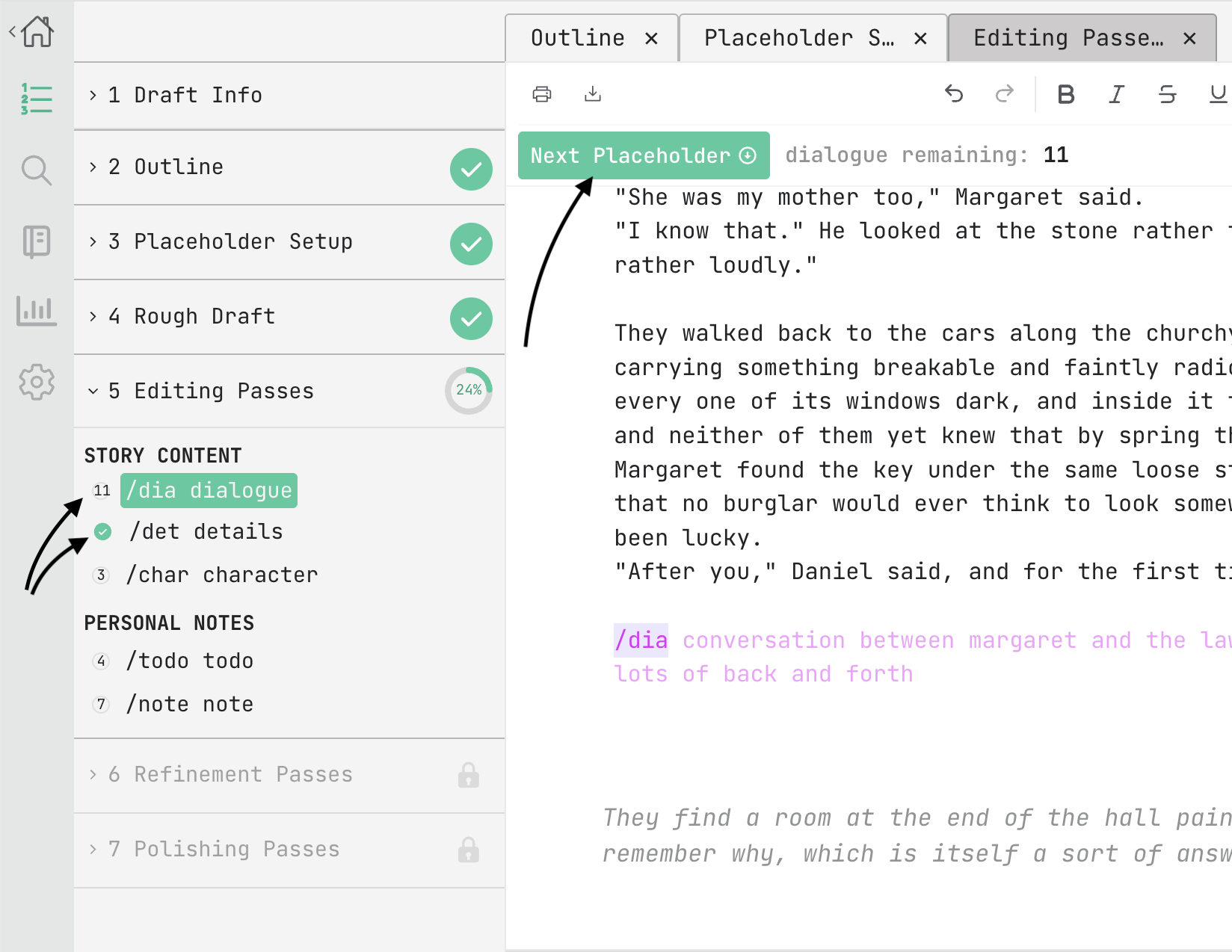Expand the 3 Placeholder Setup section
The image size is (1232, 952).
point(289,242)
